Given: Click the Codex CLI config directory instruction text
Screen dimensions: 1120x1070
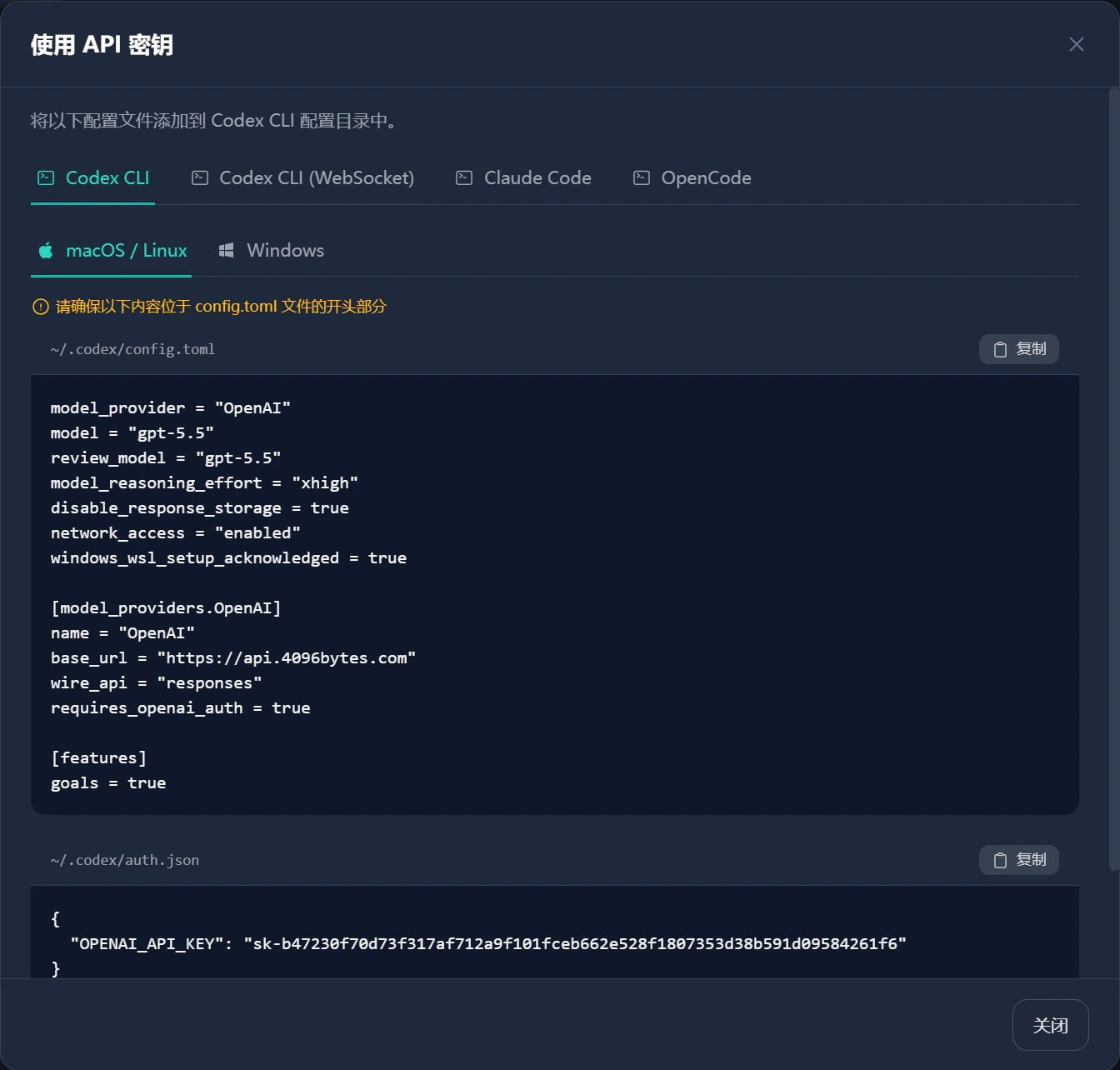Looking at the screenshot, I should pyautogui.click(x=215, y=121).
